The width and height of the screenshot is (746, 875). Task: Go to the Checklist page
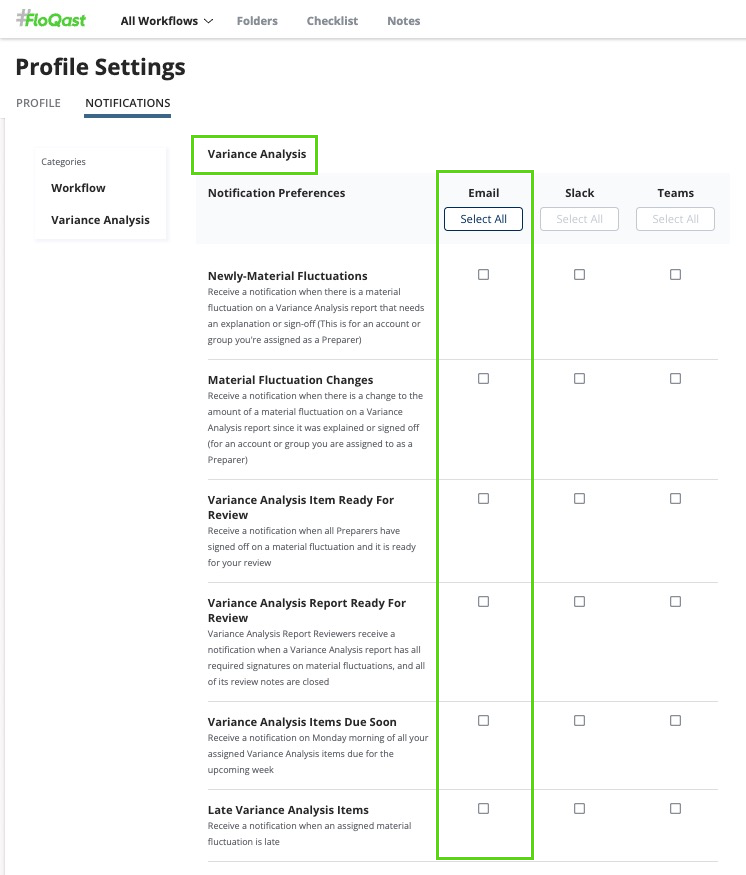tap(332, 21)
